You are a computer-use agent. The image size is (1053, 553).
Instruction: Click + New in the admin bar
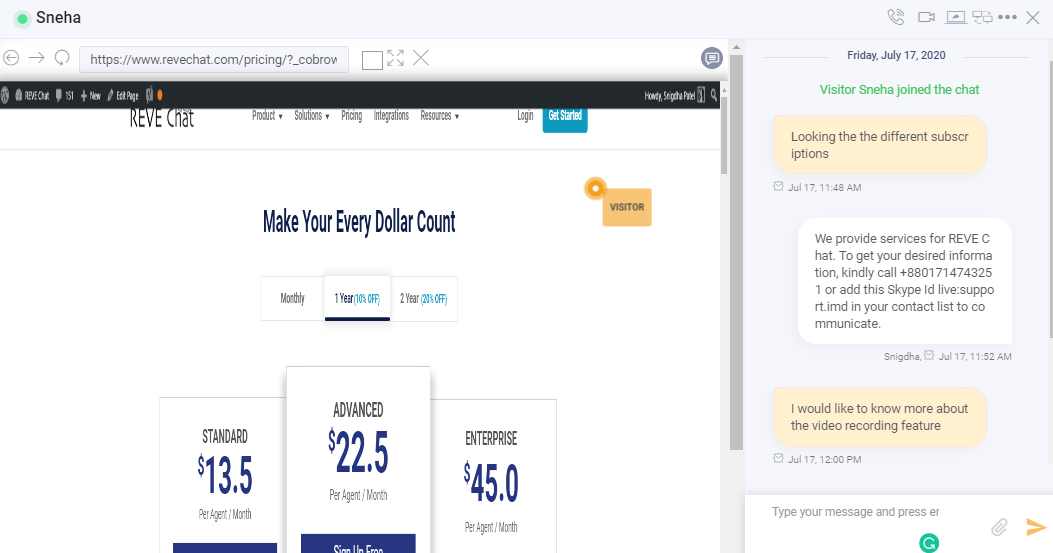click(x=91, y=95)
